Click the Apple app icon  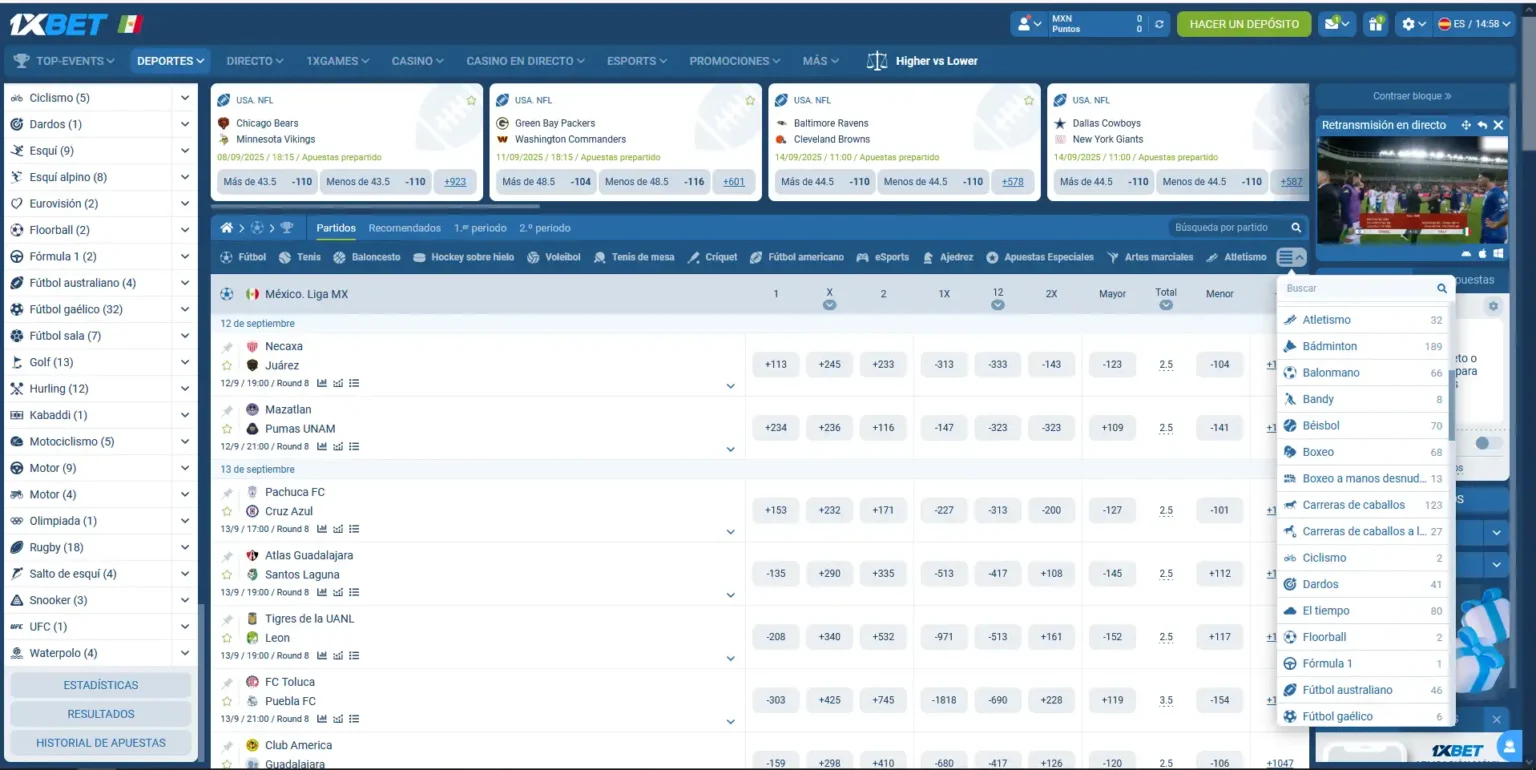pyautogui.click(x=1482, y=254)
